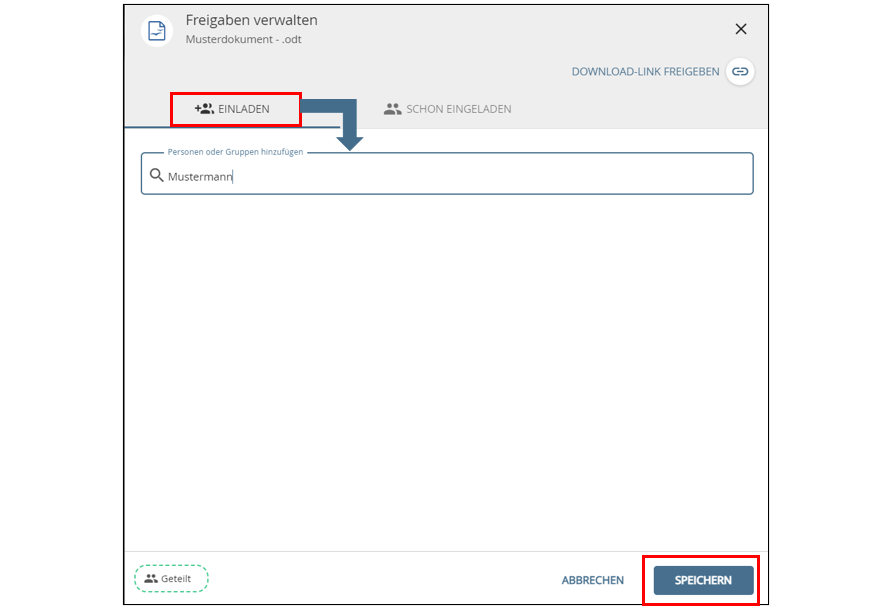Viewport: 890px width, 615px height.
Task: Click the Geteilt status chip
Action: [x=171, y=579]
